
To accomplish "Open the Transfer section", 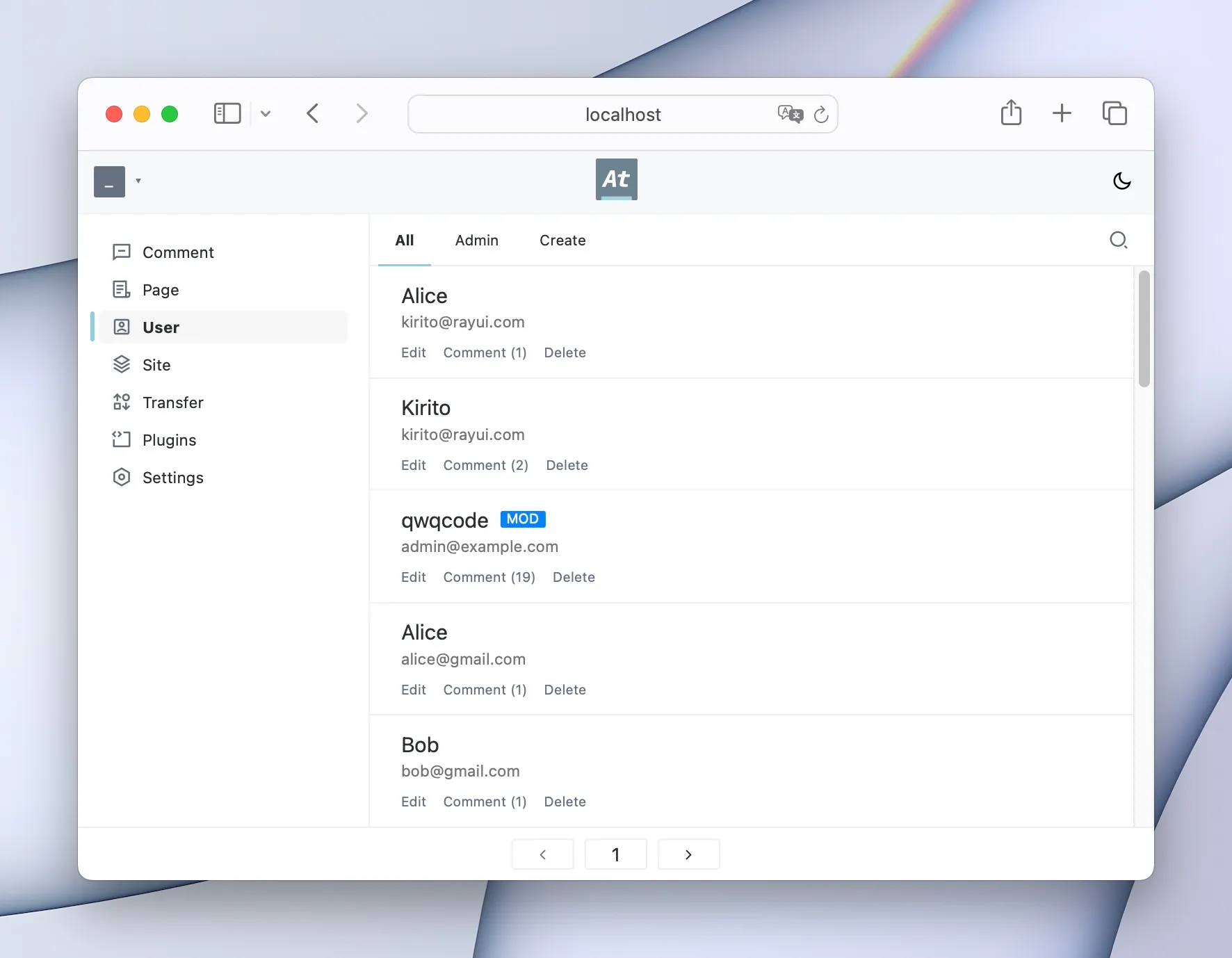I will (x=172, y=402).
